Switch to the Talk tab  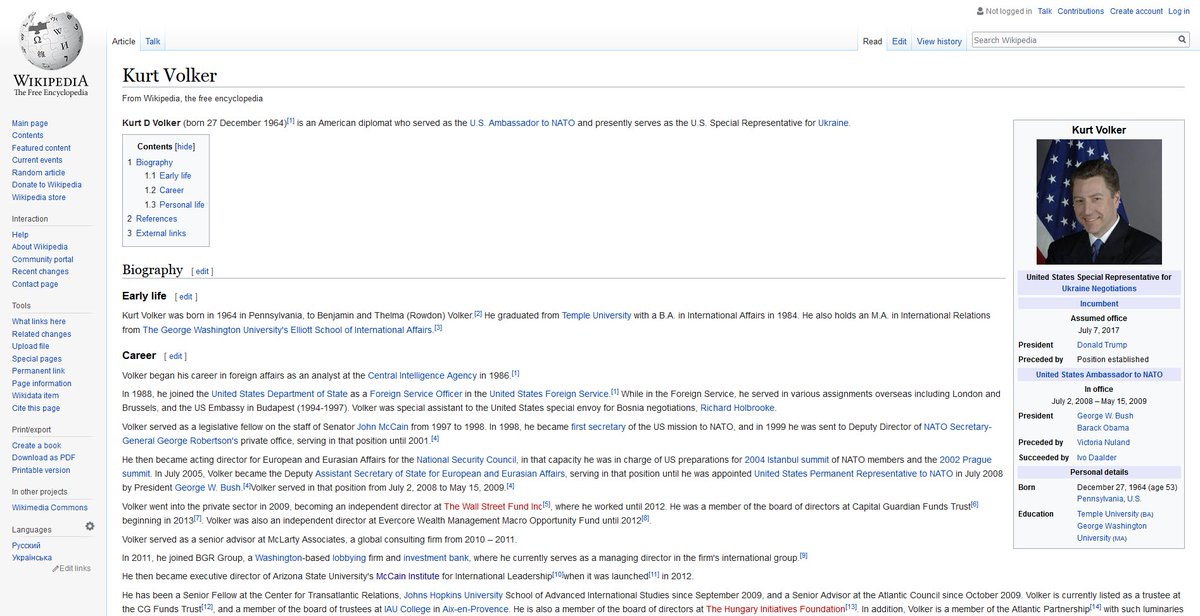(x=153, y=41)
